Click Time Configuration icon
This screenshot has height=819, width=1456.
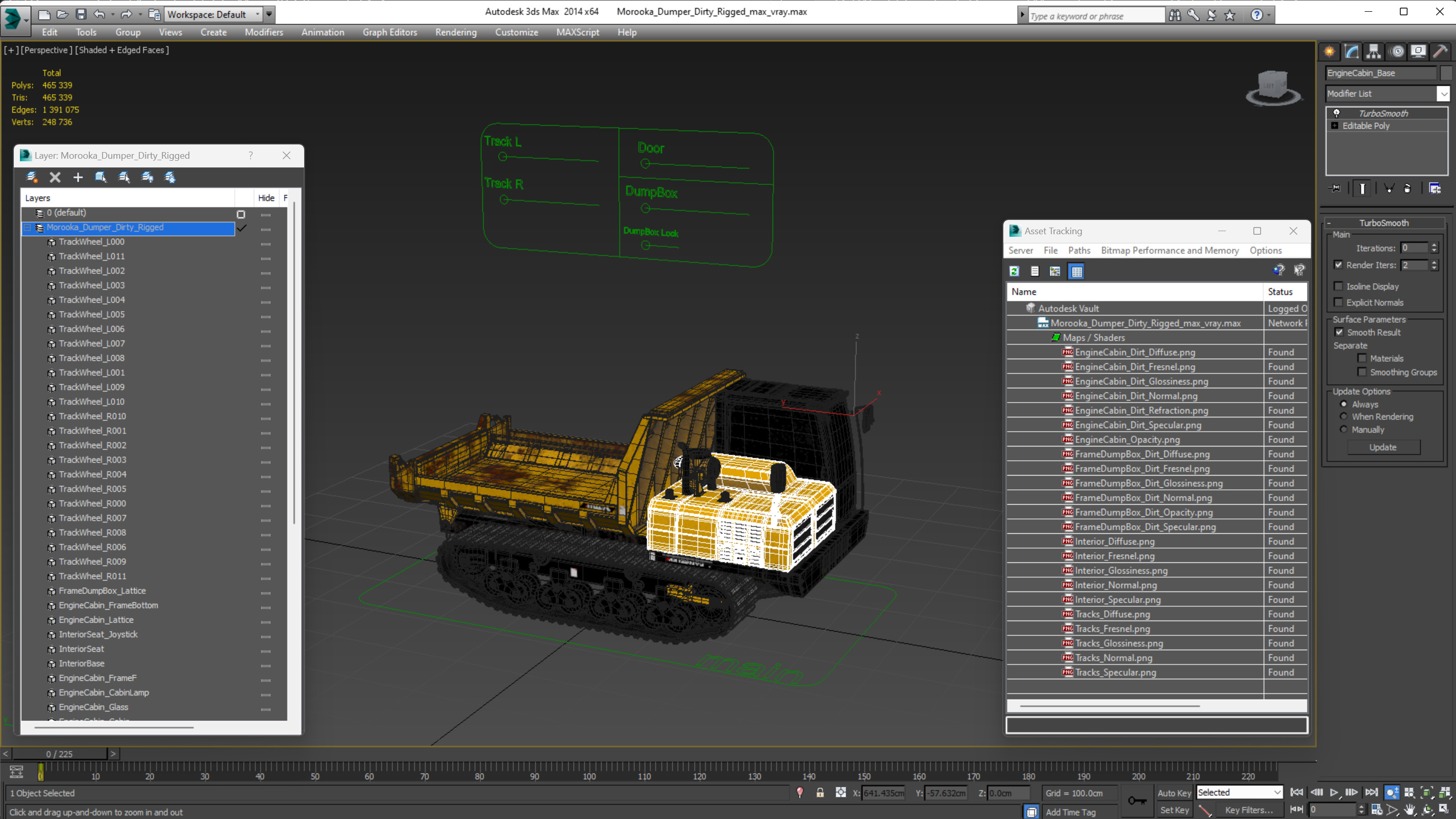point(1377,809)
